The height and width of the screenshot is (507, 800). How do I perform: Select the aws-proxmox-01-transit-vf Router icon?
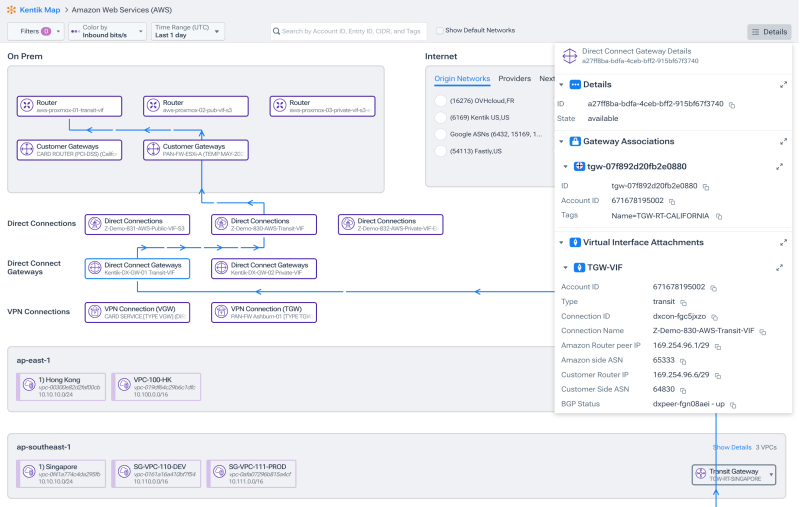pyautogui.click(x=27, y=106)
